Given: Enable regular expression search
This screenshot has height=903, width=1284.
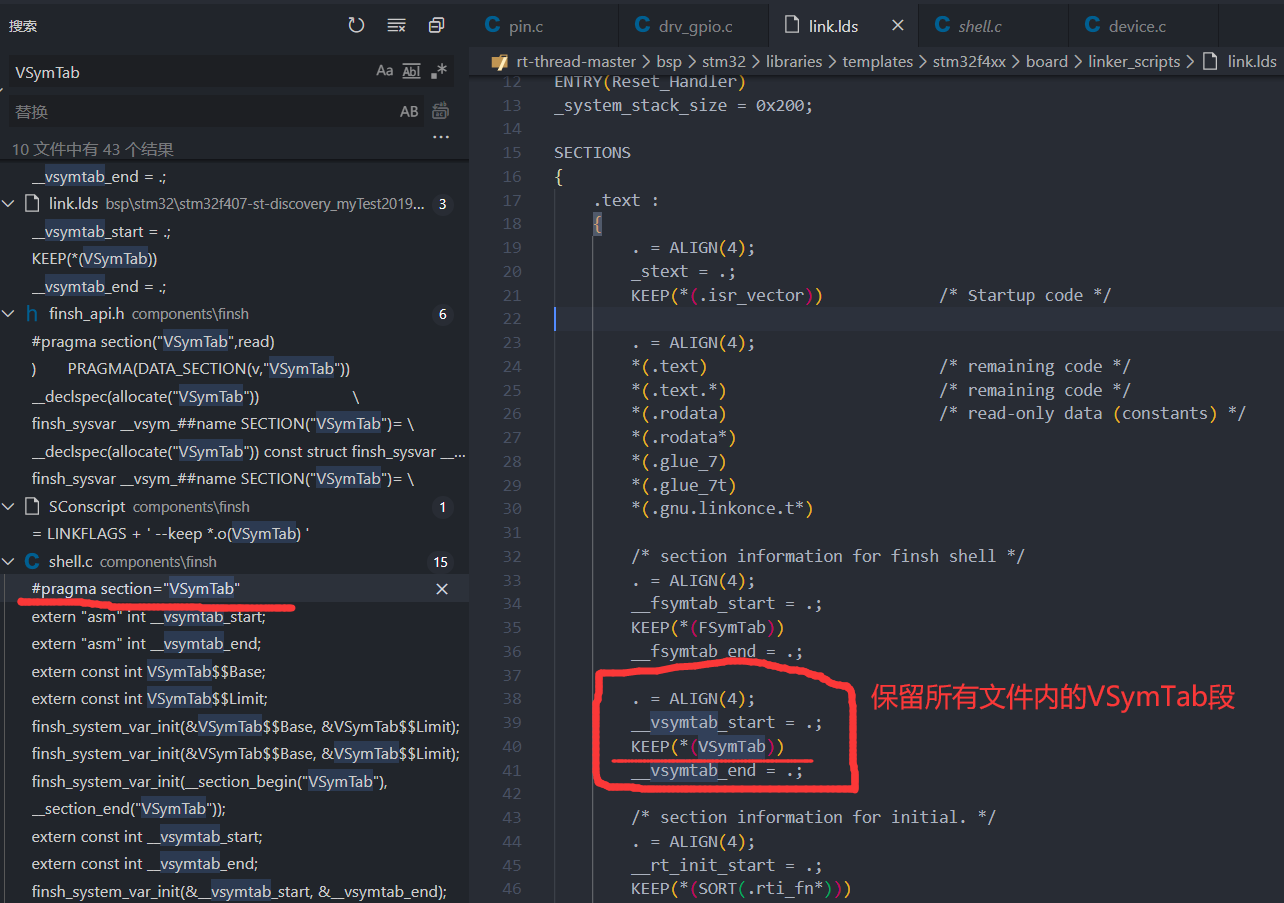Looking at the screenshot, I should (438, 71).
